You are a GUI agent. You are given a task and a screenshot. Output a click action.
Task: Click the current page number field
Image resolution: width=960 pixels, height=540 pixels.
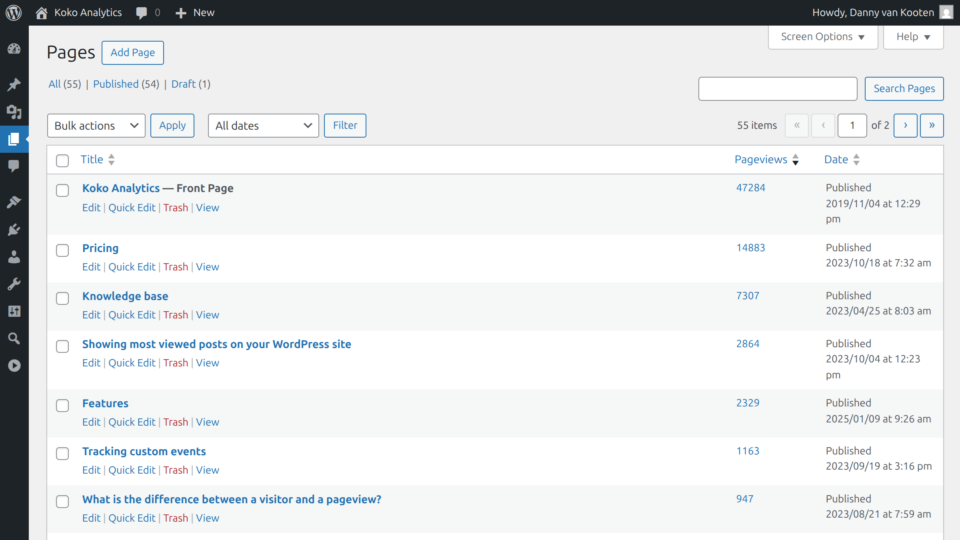pos(852,126)
